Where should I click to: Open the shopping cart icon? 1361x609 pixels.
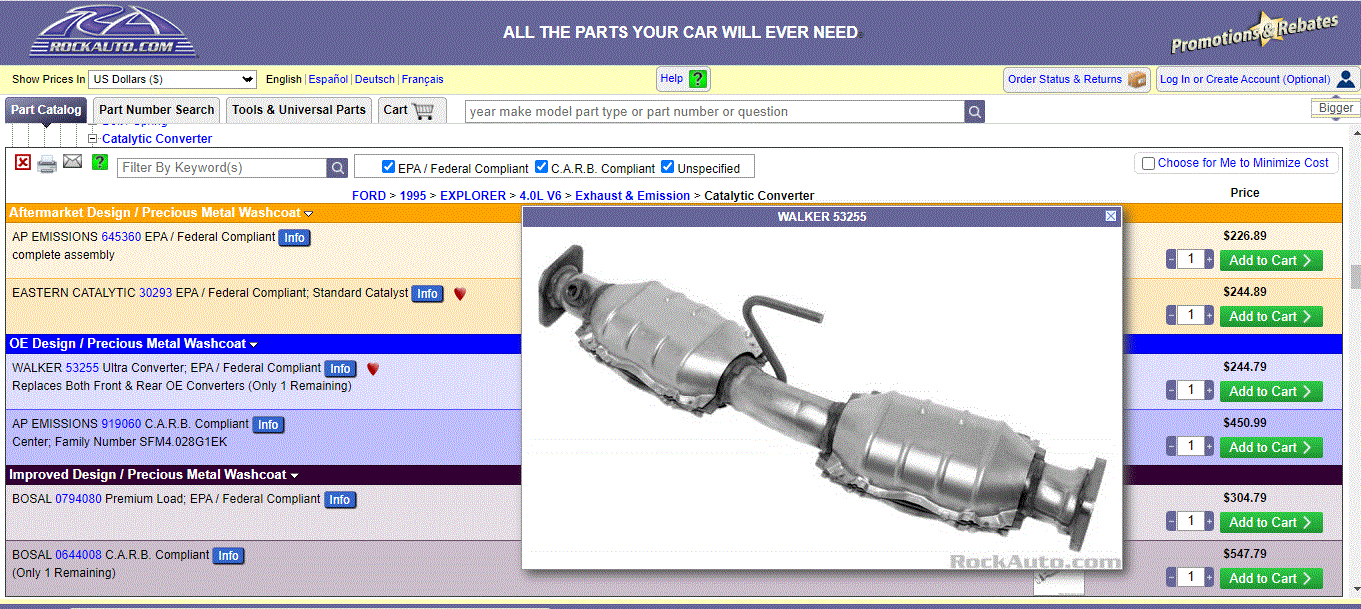424,110
